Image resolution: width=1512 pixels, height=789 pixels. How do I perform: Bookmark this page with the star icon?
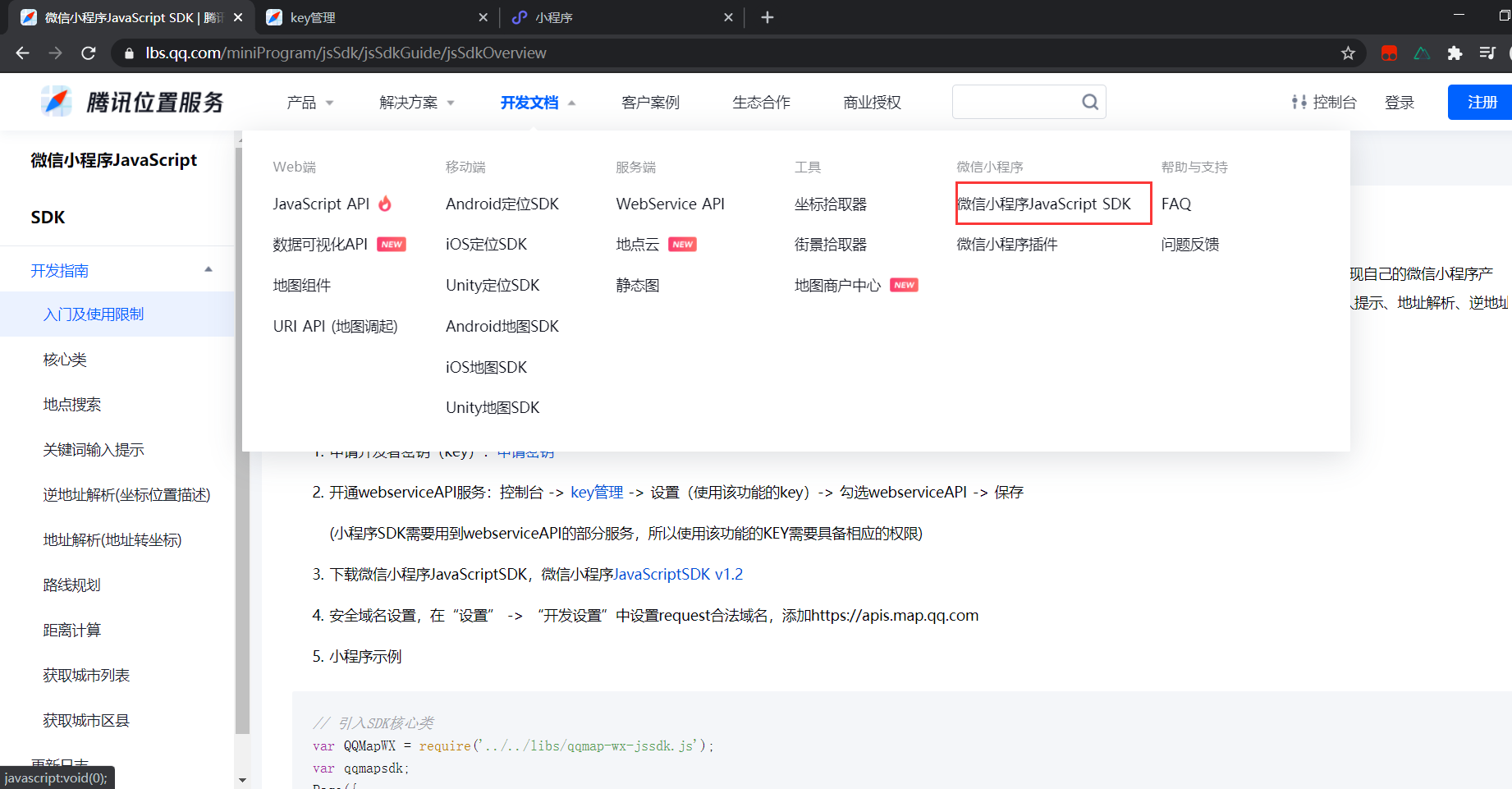(1348, 53)
